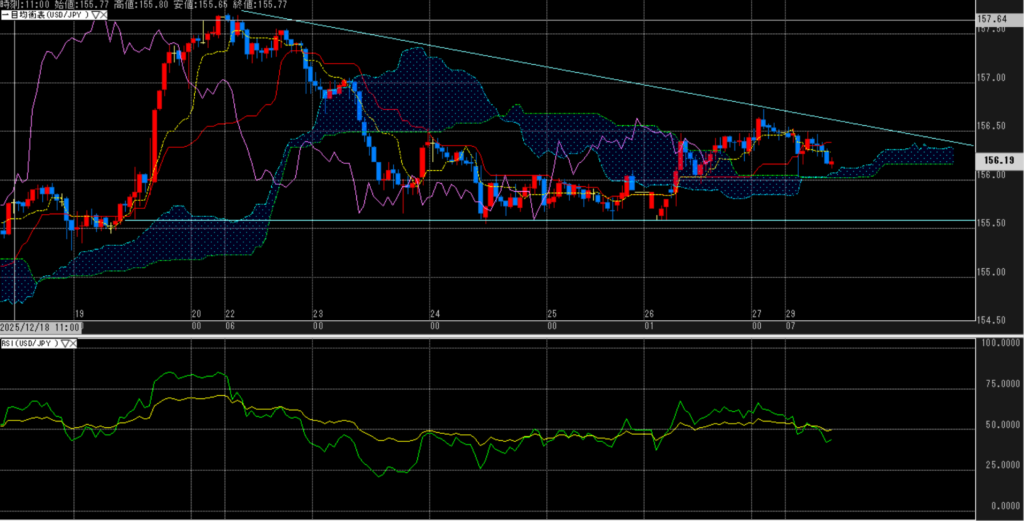Click the 19 date marker on time axis
This screenshot has width=1024, height=521.
click(x=78, y=313)
